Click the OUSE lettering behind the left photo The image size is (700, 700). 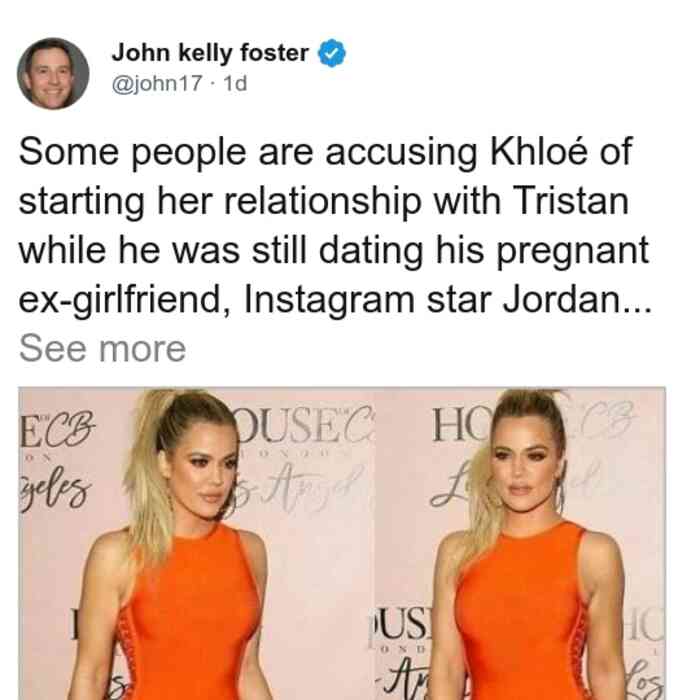pyautogui.click(x=306, y=425)
